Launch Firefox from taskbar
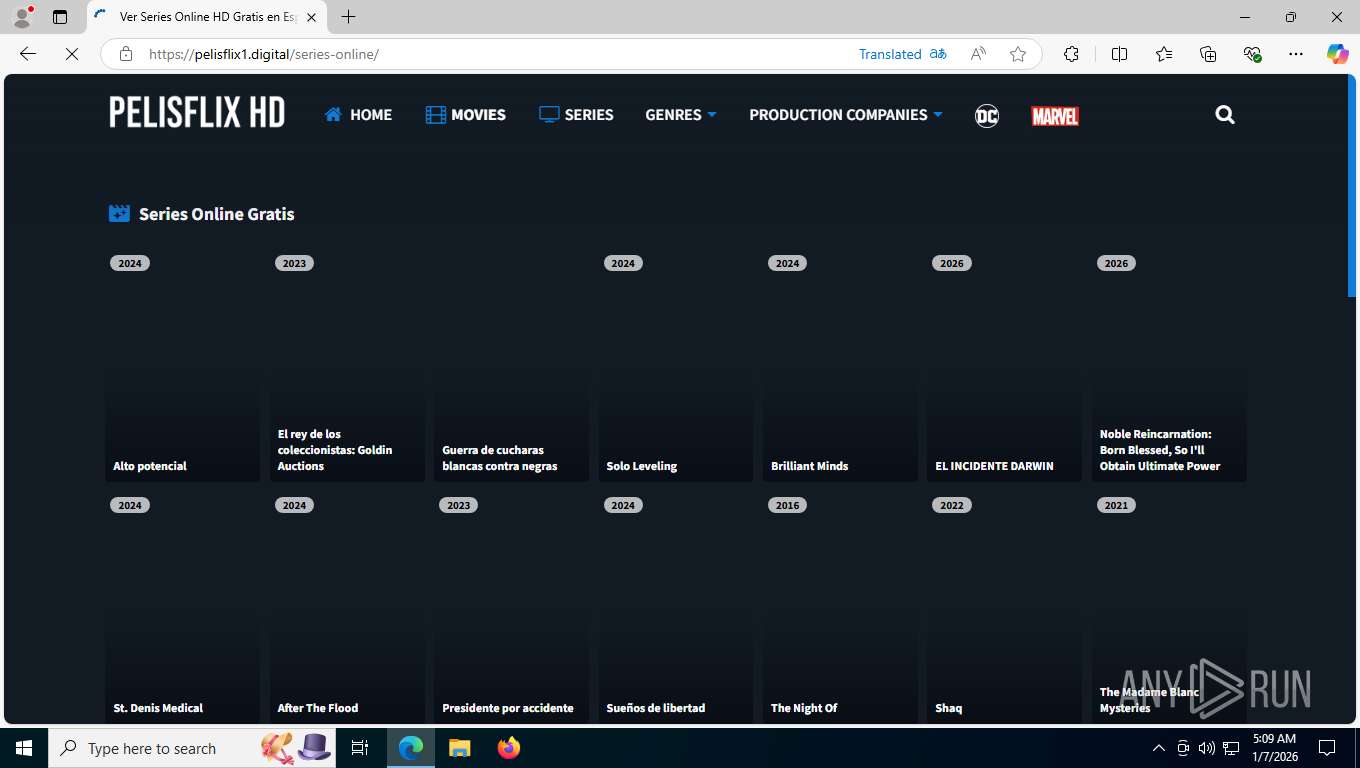The width and height of the screenshot is (1360, 768). click(509, 748)
